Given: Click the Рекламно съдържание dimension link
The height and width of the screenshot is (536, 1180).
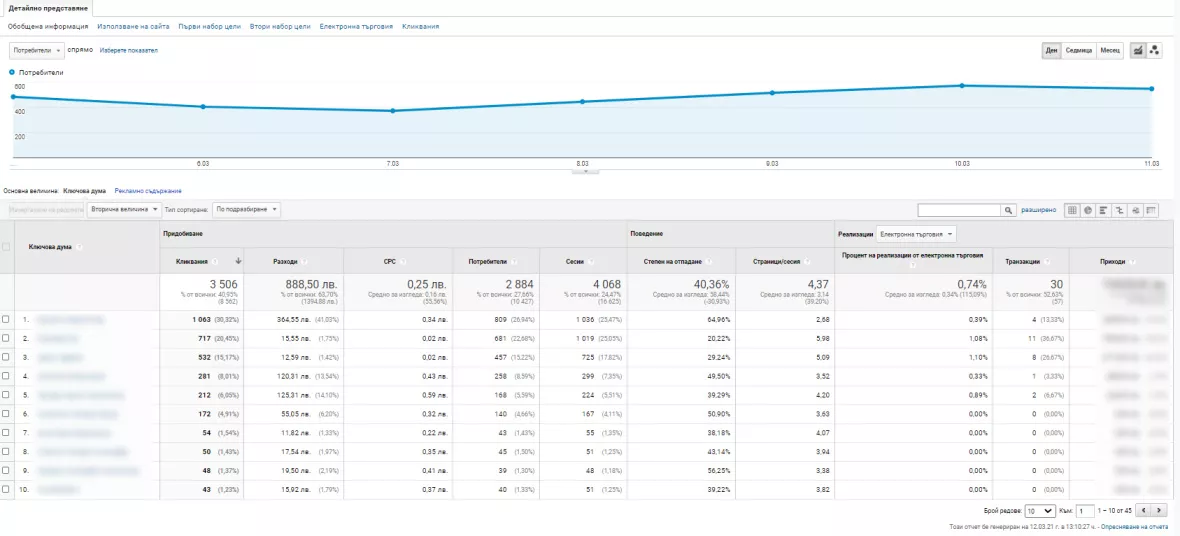Looking at the screenshot, I should [148, 191].
